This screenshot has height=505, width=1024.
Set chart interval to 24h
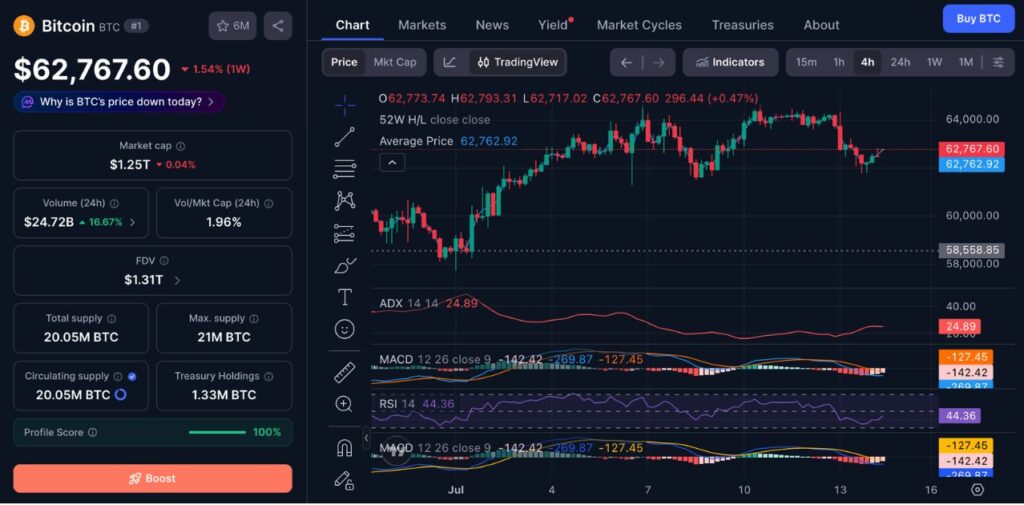point(900,62)
